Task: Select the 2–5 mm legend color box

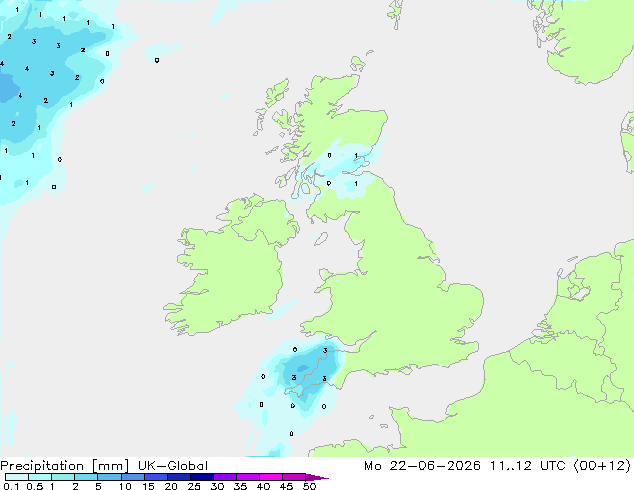Action: tap(86, 477)
